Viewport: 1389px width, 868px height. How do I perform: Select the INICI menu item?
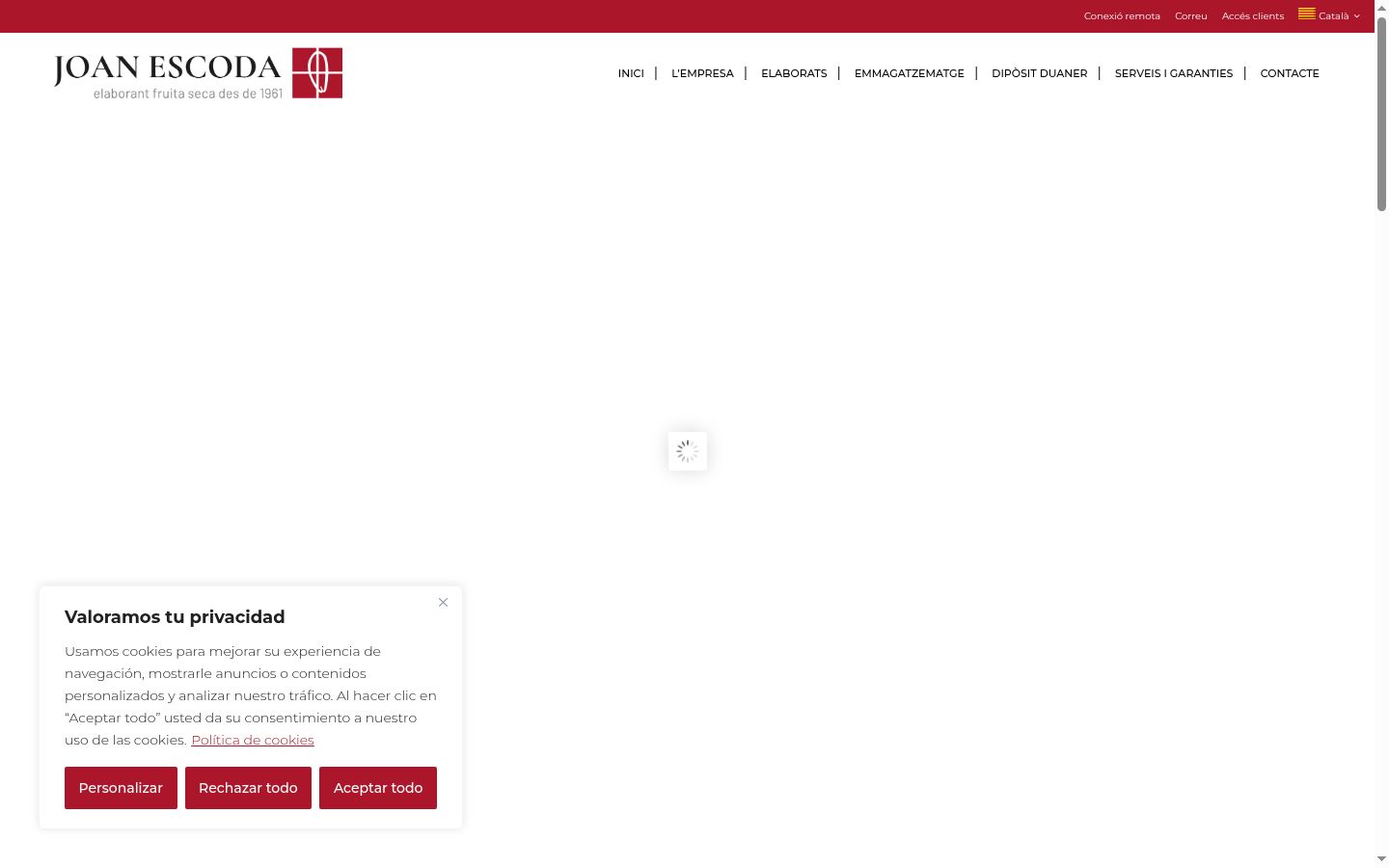pyautogui.click(x=631, y=73)
